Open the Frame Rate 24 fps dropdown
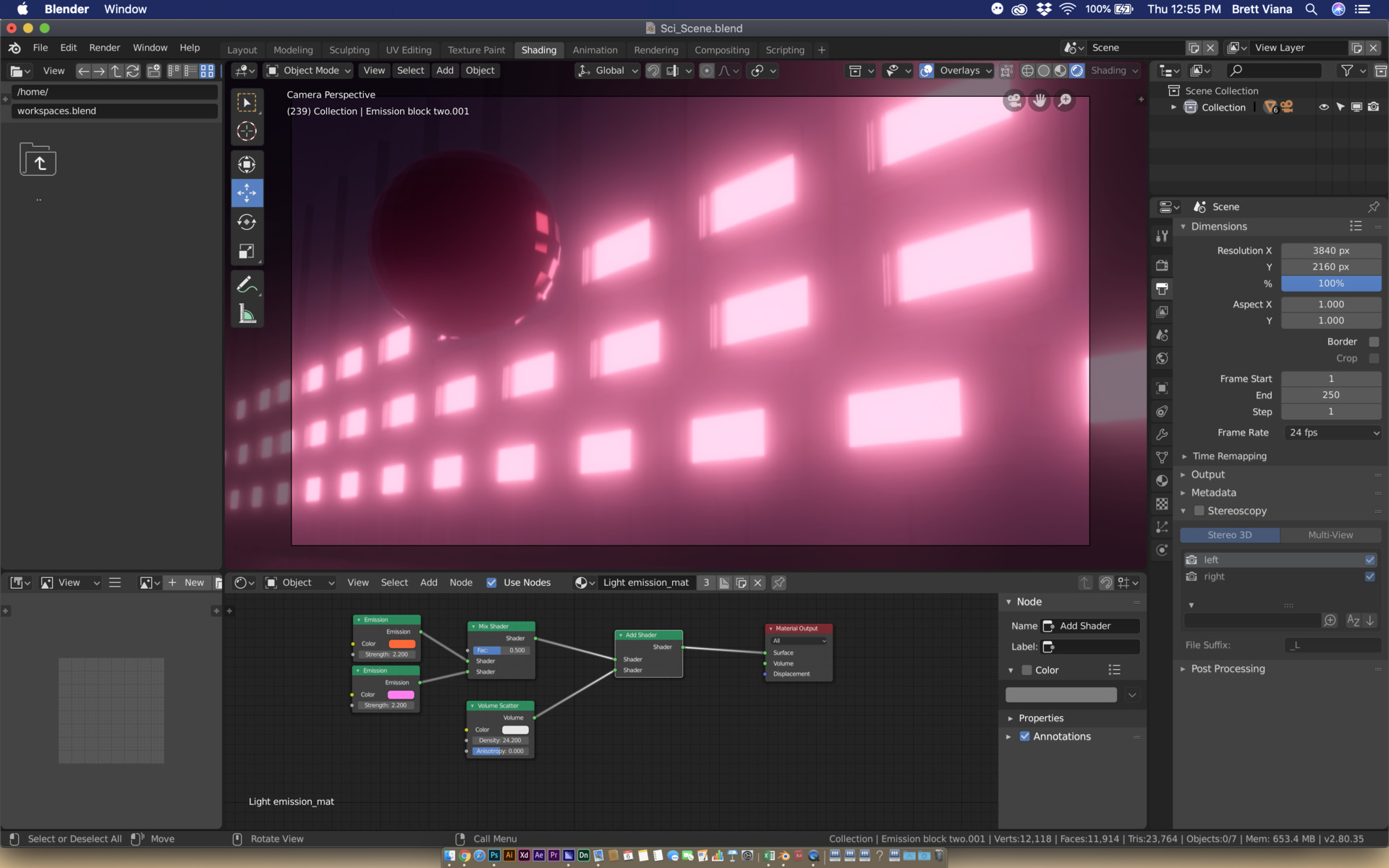Viewport: 1389px width, 868px height. (x=1333, y=433)
